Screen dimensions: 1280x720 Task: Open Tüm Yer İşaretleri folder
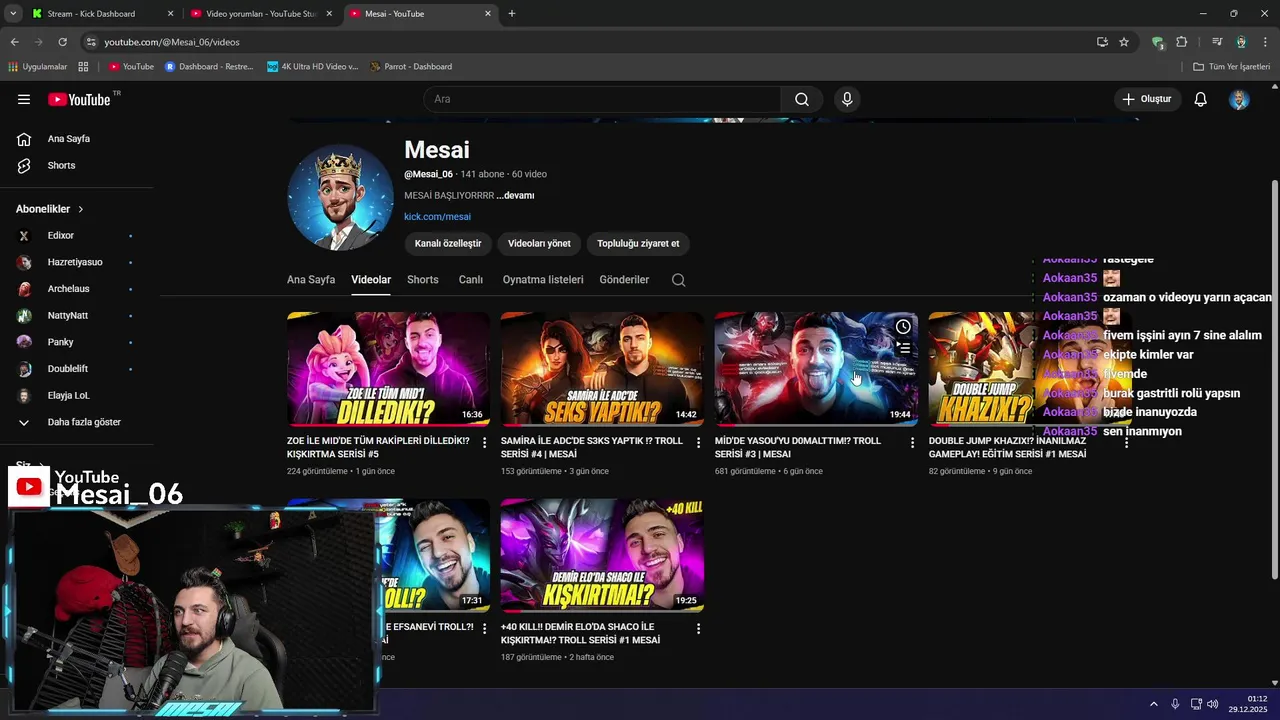tap(1232, 67)
